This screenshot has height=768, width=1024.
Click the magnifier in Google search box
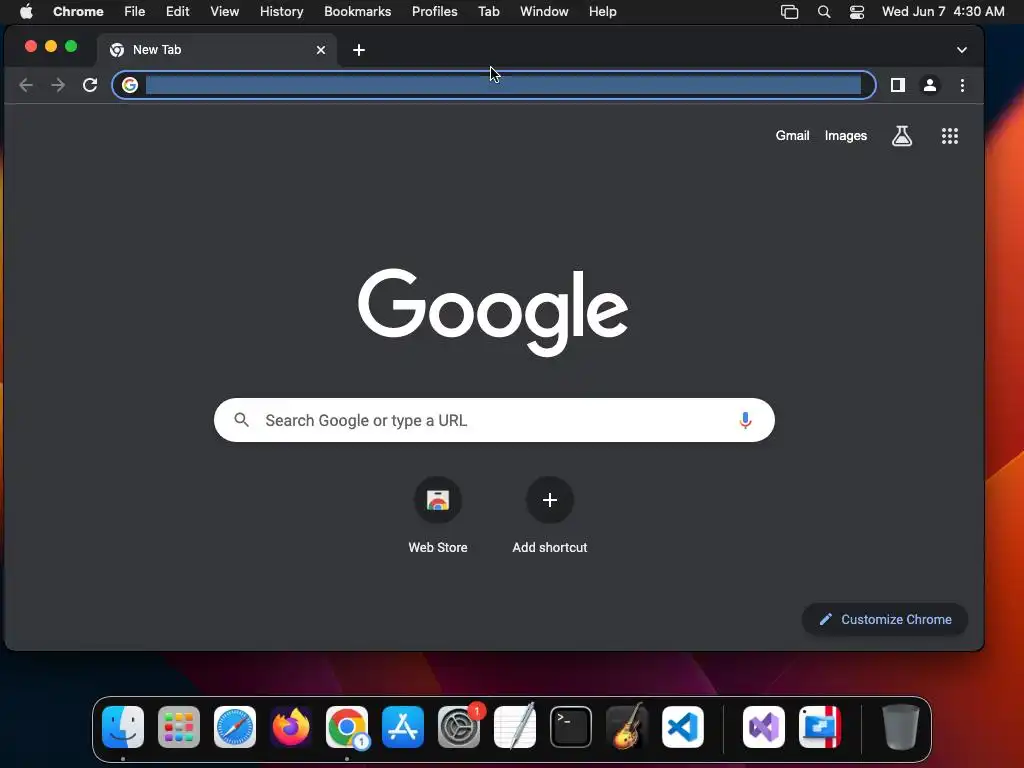coord(242,420)
